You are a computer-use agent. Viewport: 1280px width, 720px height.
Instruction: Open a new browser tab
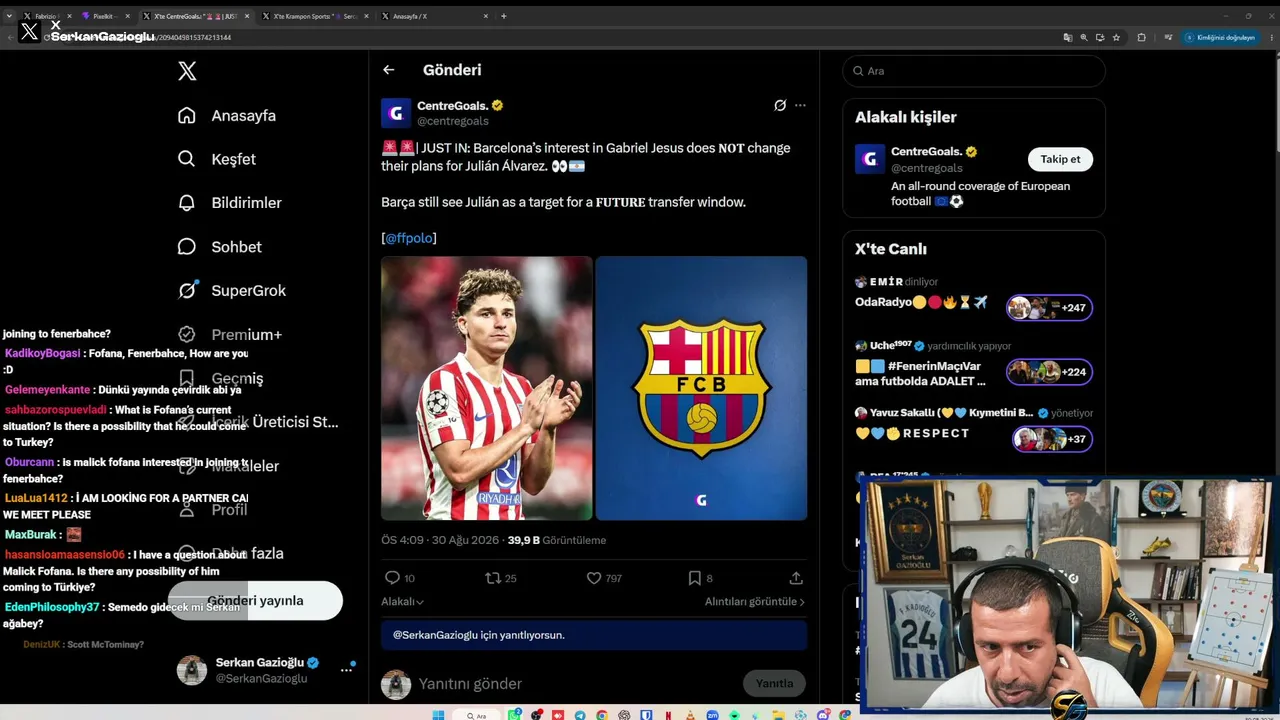[503, 16]
